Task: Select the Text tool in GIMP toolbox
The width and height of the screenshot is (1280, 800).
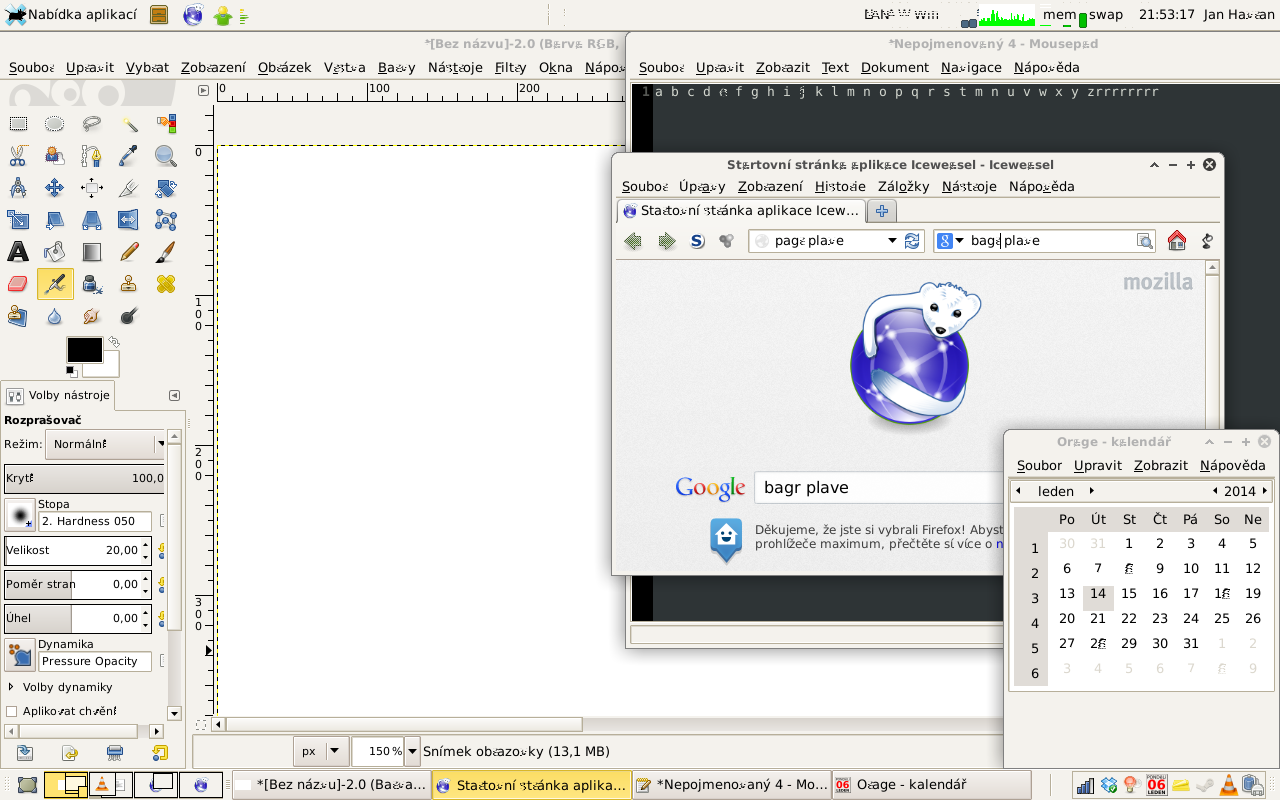Action: point(18,251)
